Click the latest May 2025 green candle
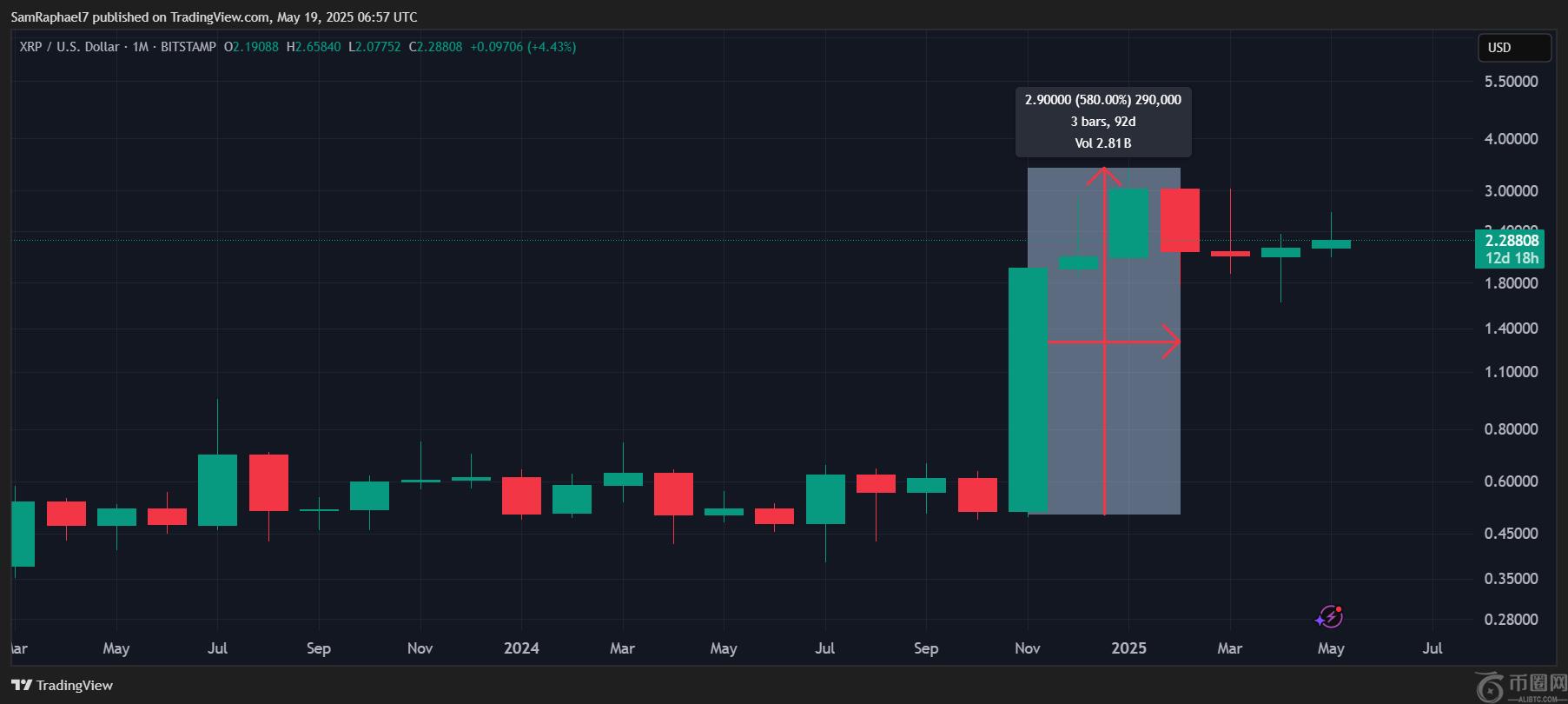 coord(1331,244)
